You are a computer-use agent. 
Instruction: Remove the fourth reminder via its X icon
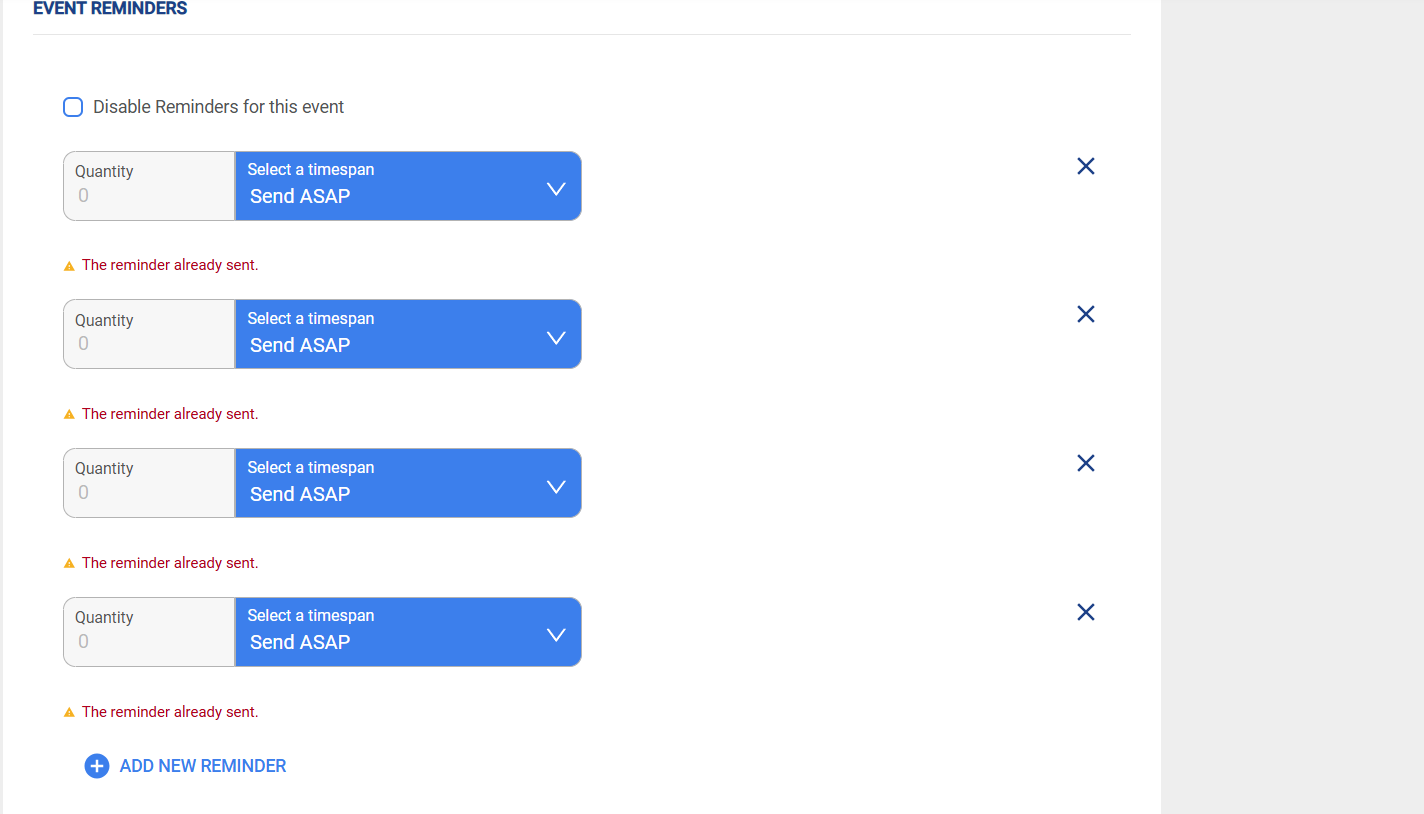pos(1086,612)
